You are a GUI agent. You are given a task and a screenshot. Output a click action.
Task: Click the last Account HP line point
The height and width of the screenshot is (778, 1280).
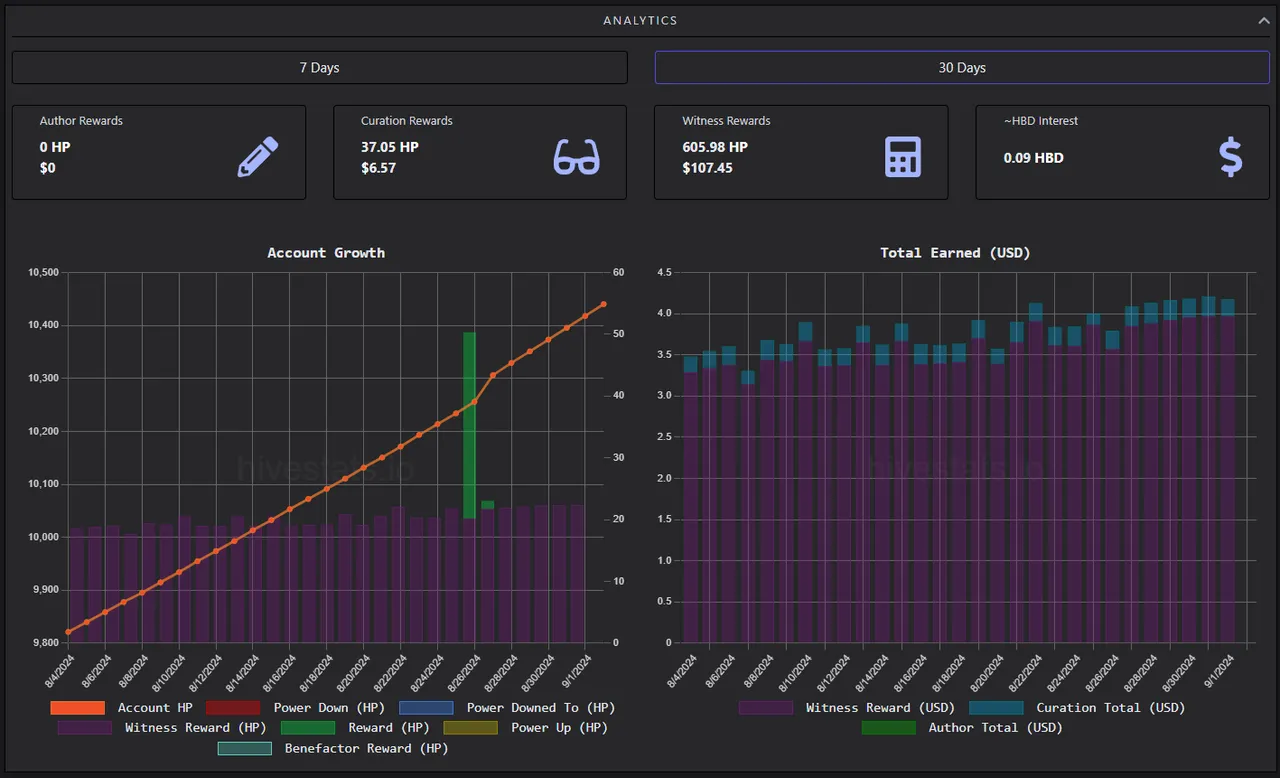pyautogui.click(x=603, y=304)
